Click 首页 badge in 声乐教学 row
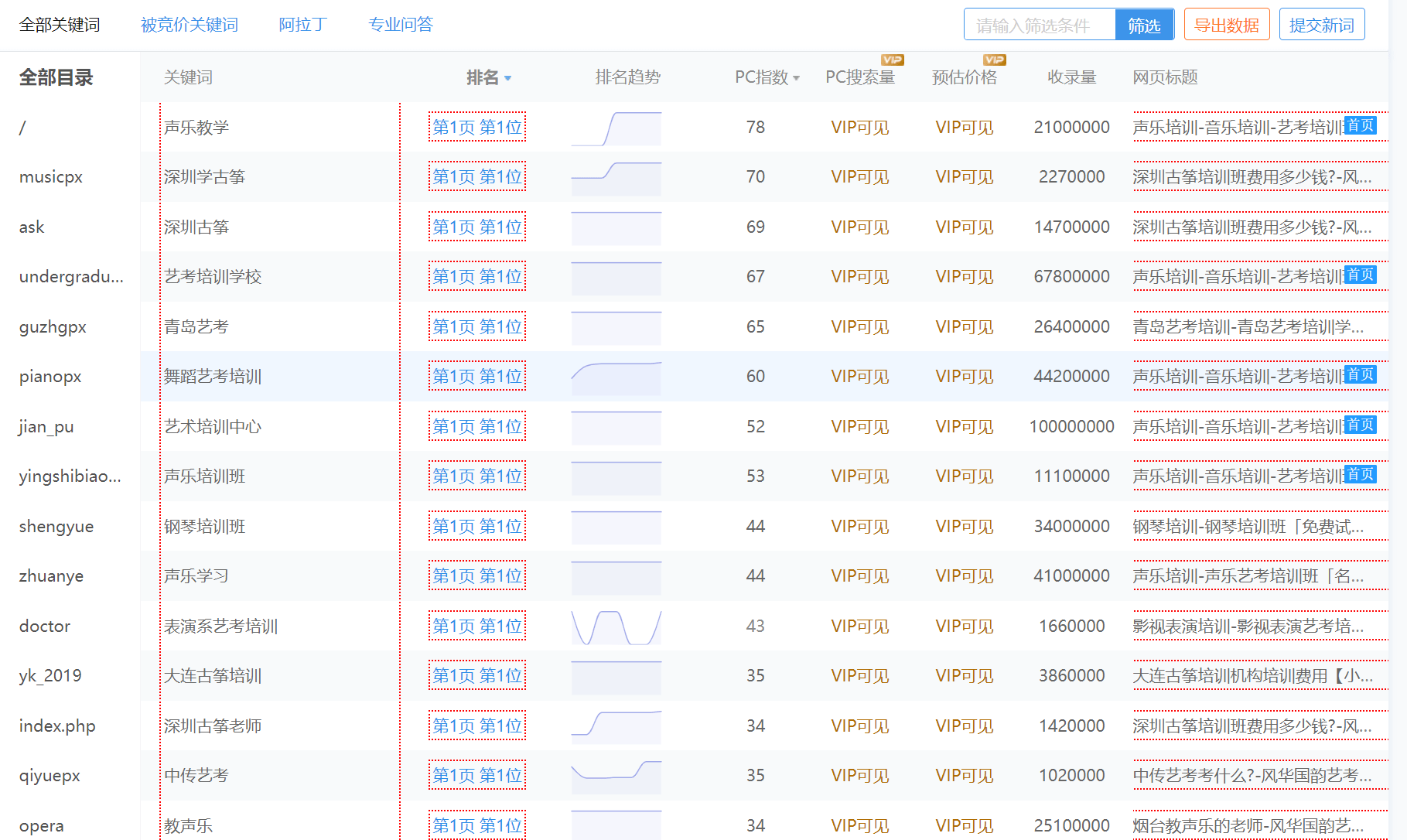This screenshot has height=840, width=1407. (x=1360, y=125)
